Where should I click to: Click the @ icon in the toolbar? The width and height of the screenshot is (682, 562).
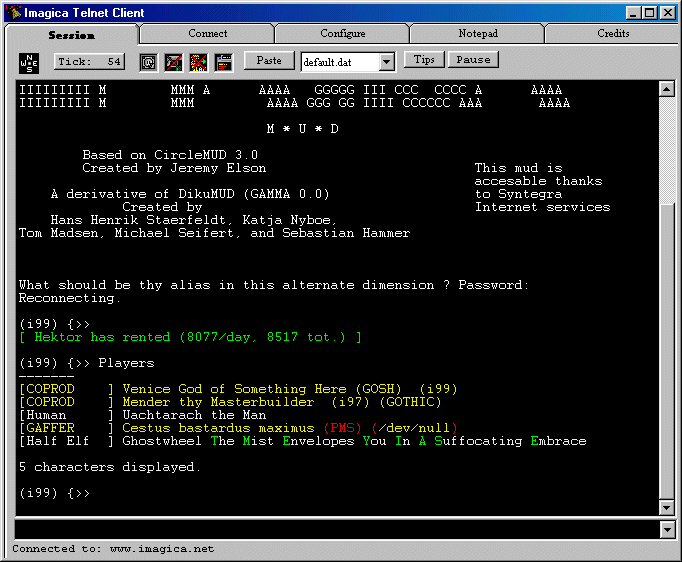point(148,62)
